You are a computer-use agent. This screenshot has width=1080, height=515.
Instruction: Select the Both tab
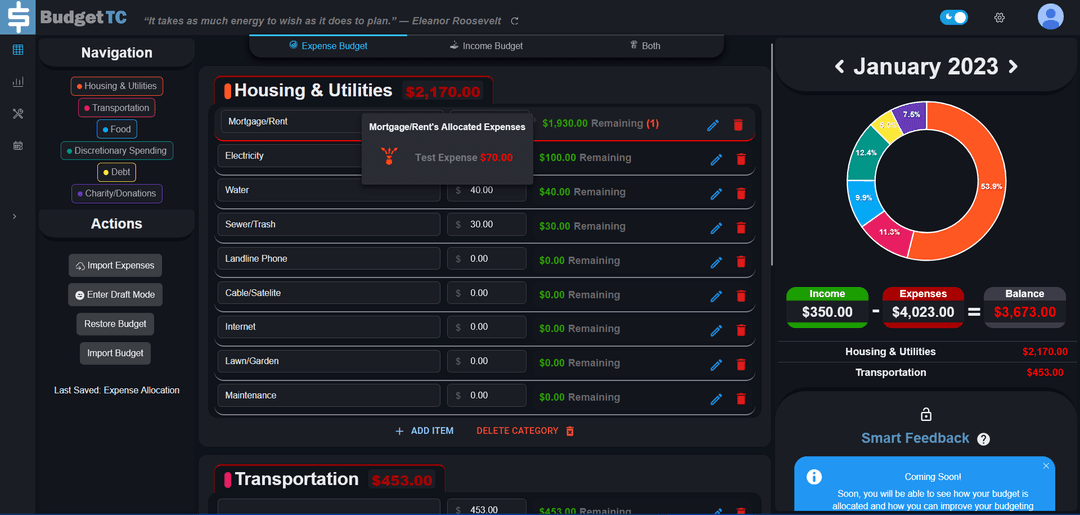[645, 46]
